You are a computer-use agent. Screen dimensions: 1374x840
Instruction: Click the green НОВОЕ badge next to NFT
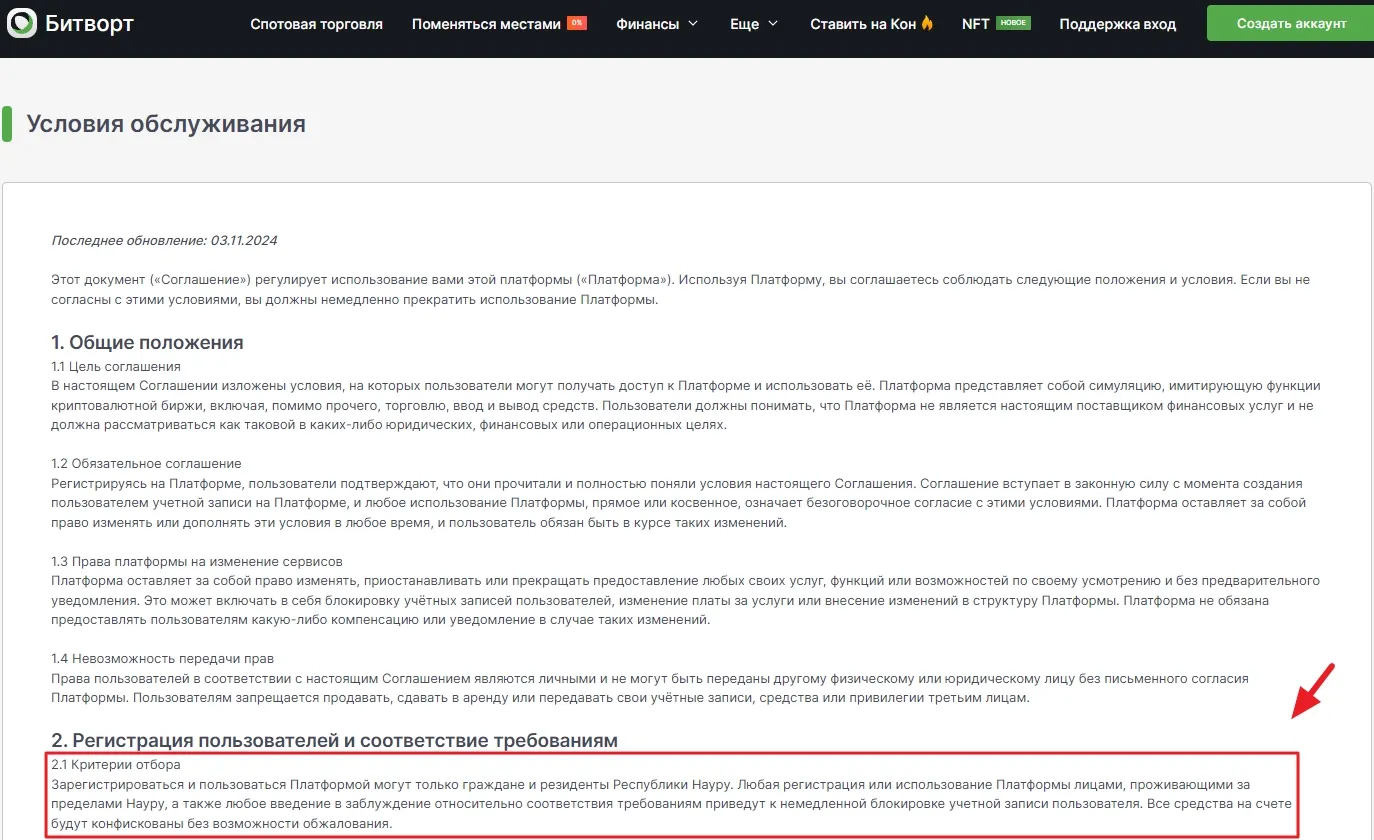[1013, 23]
